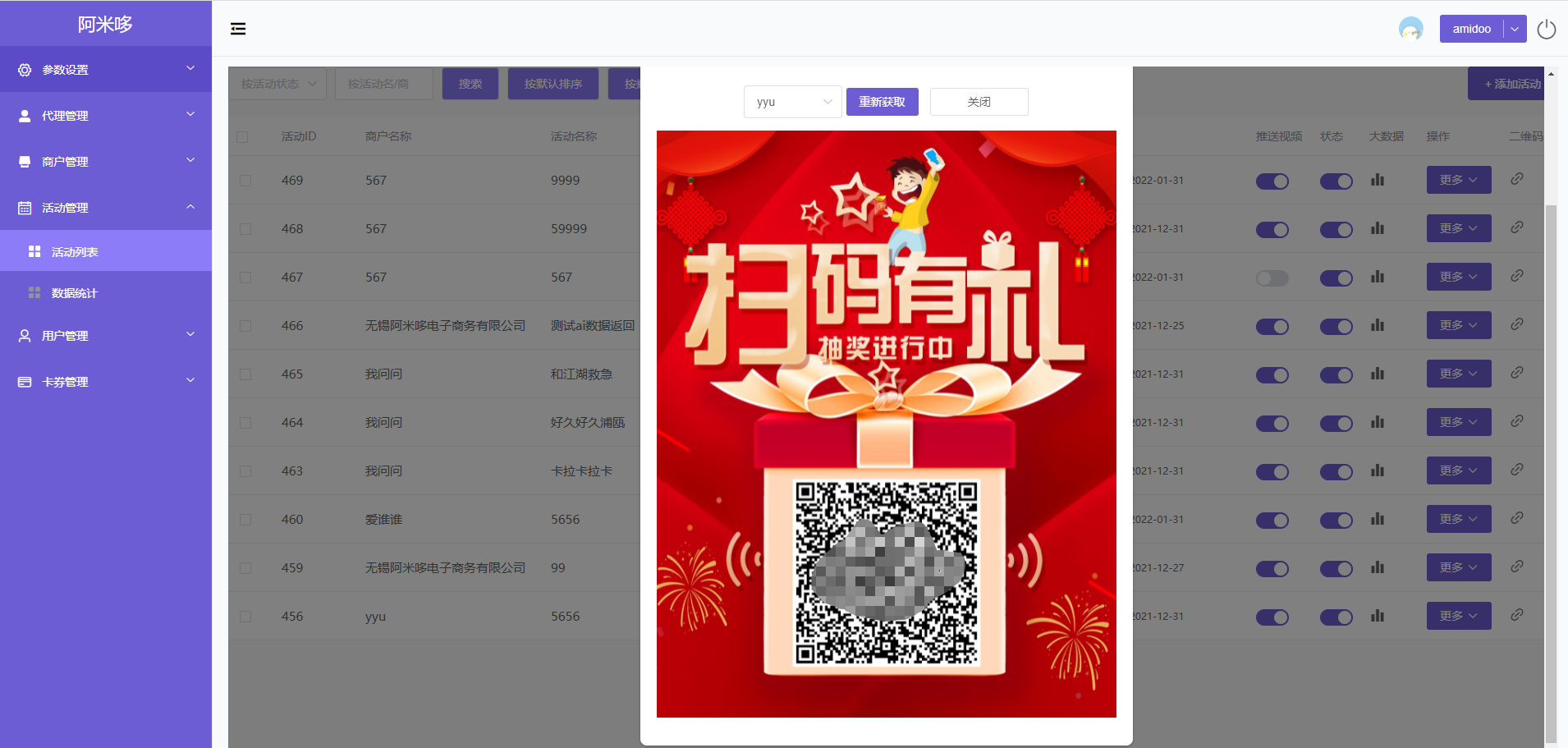This screenshot has height=748, width=1568.
Task: Click the 搜索 button
Action: coord(470,84)
